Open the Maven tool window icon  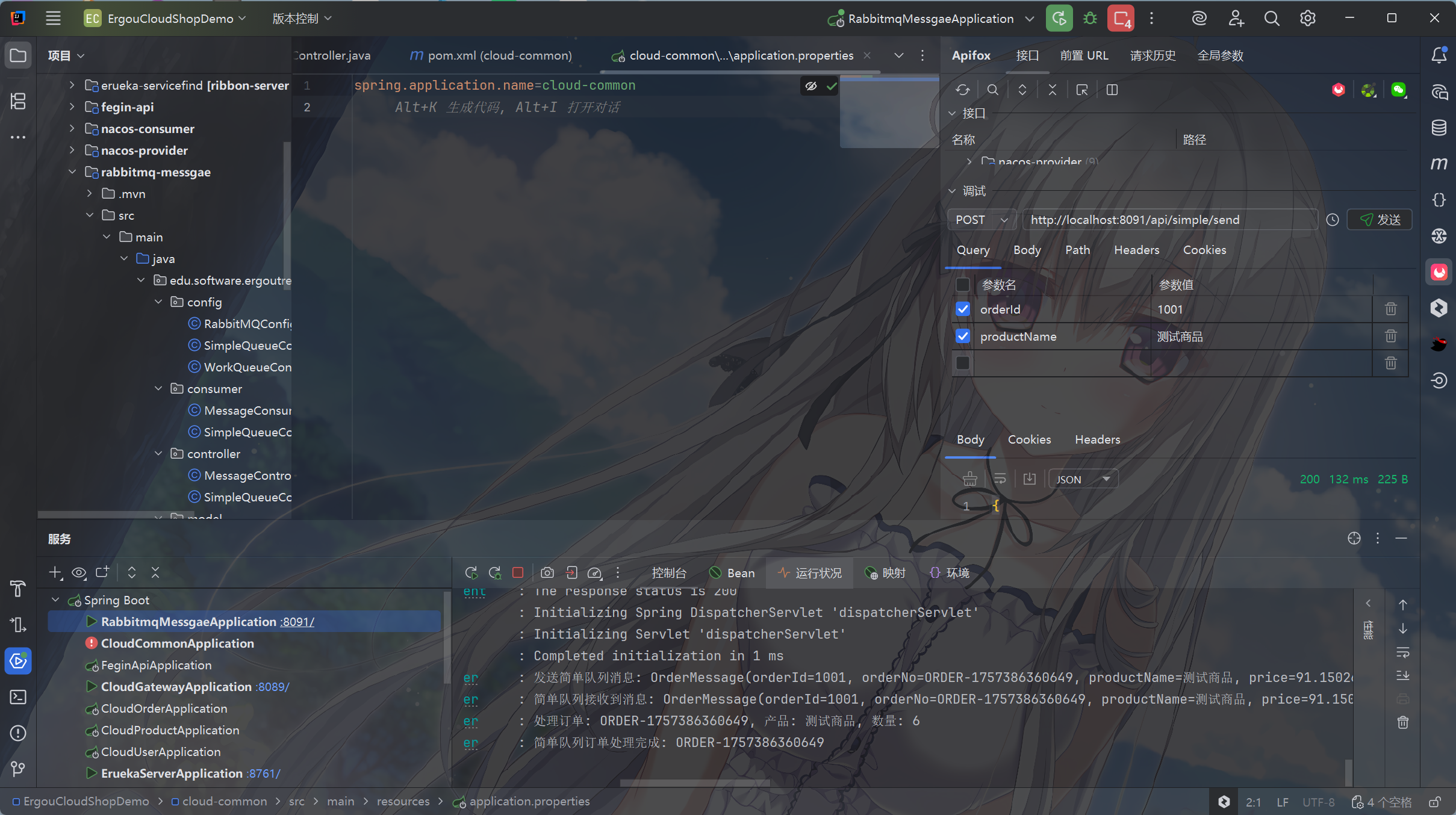(1439, 163)
